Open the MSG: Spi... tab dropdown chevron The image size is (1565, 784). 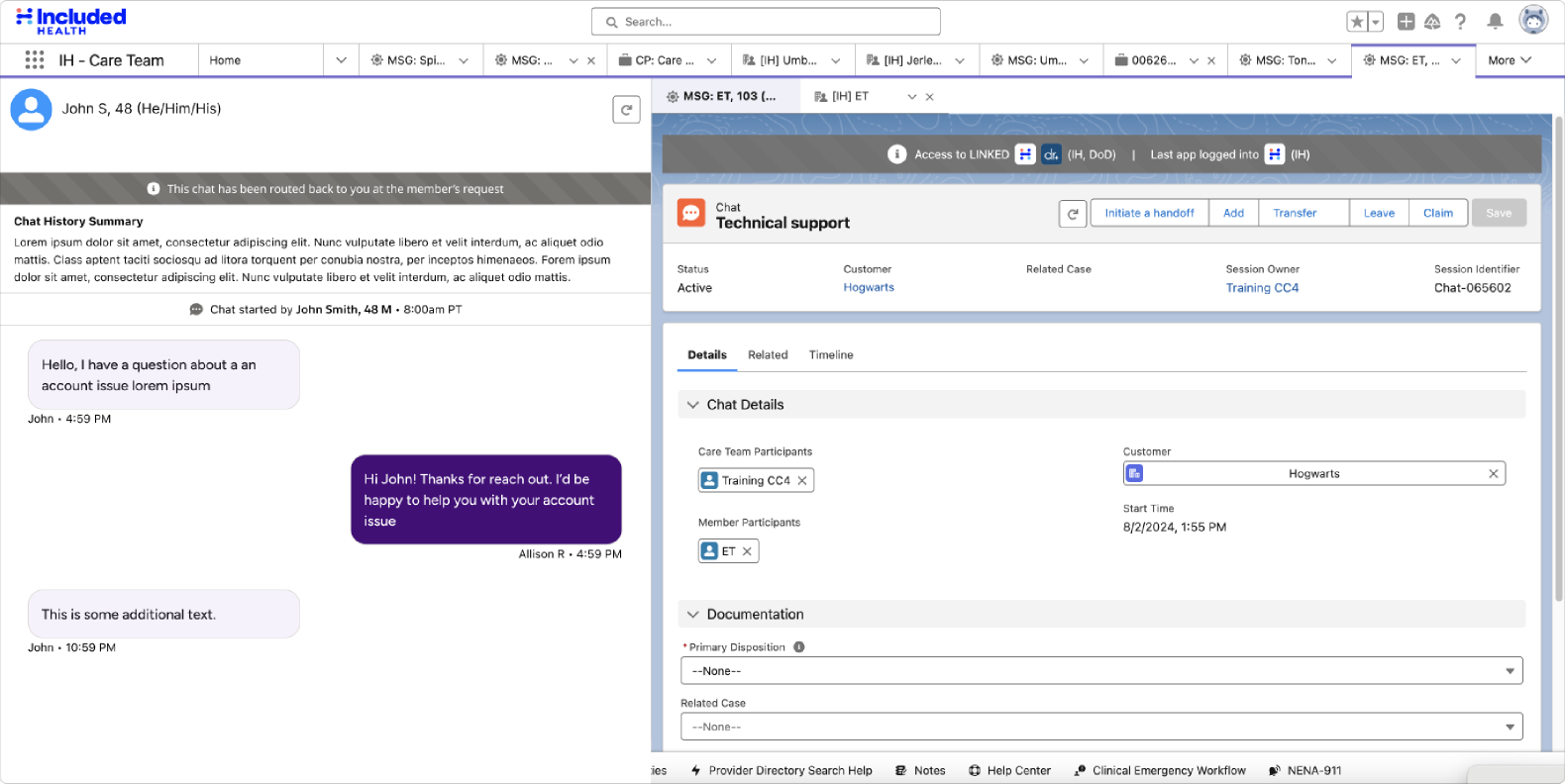[464, 60]
